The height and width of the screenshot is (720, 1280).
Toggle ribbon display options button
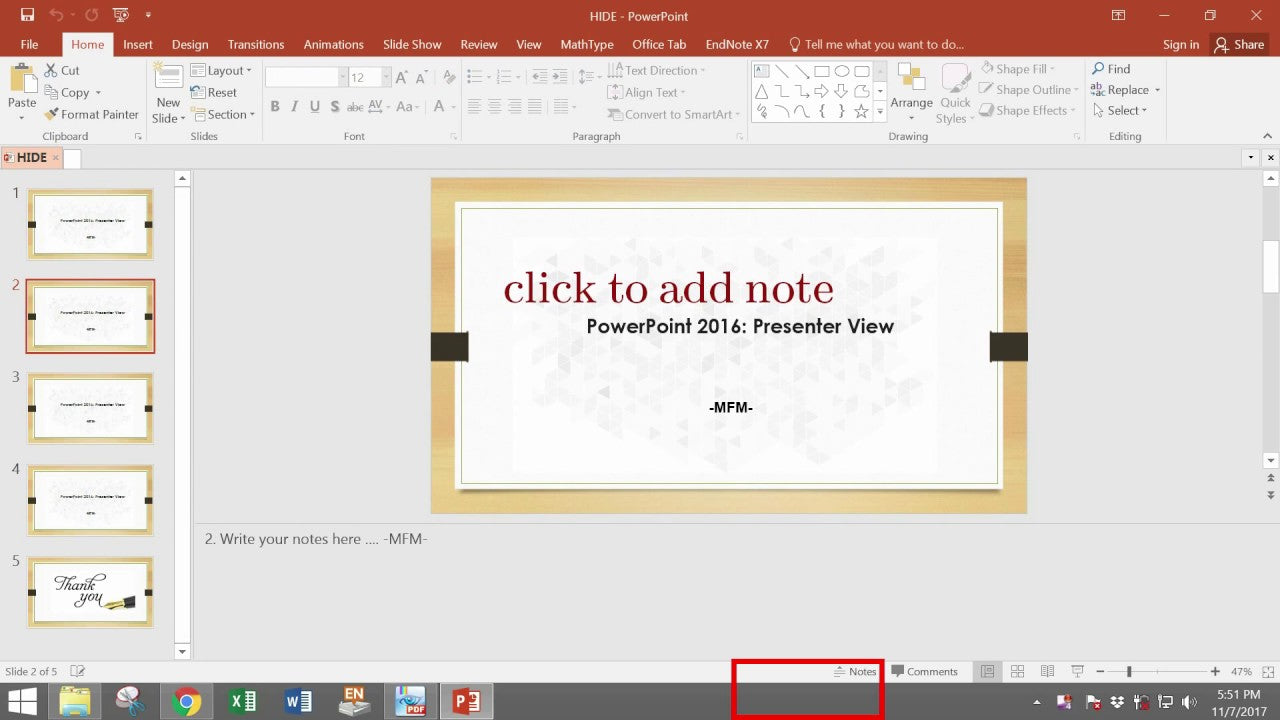1118,15
